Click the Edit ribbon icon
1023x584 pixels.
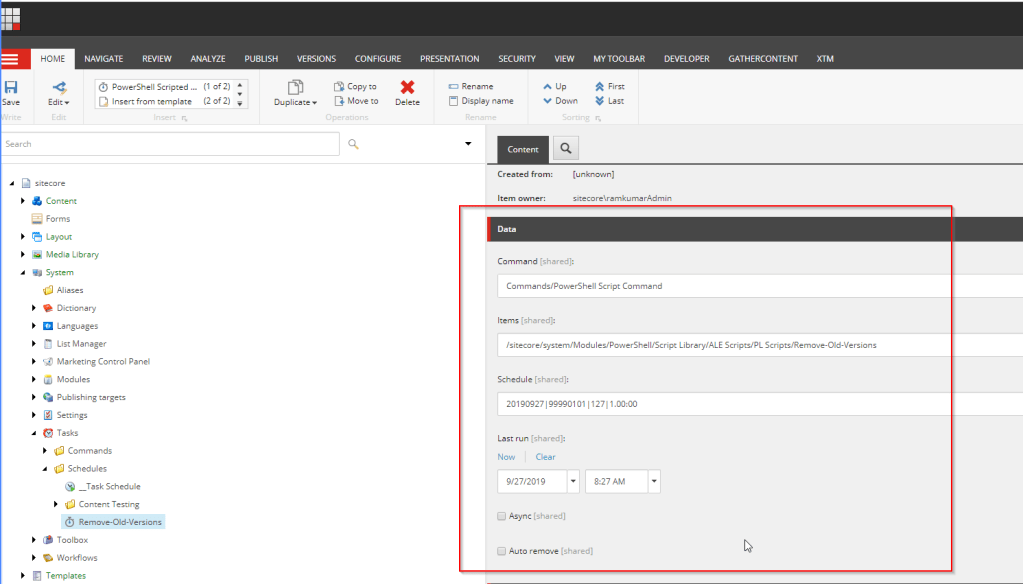(x=58, y=88)
